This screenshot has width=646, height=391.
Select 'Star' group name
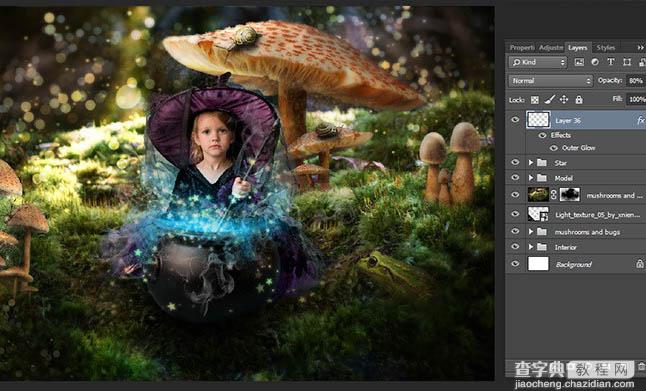point(560,163)
